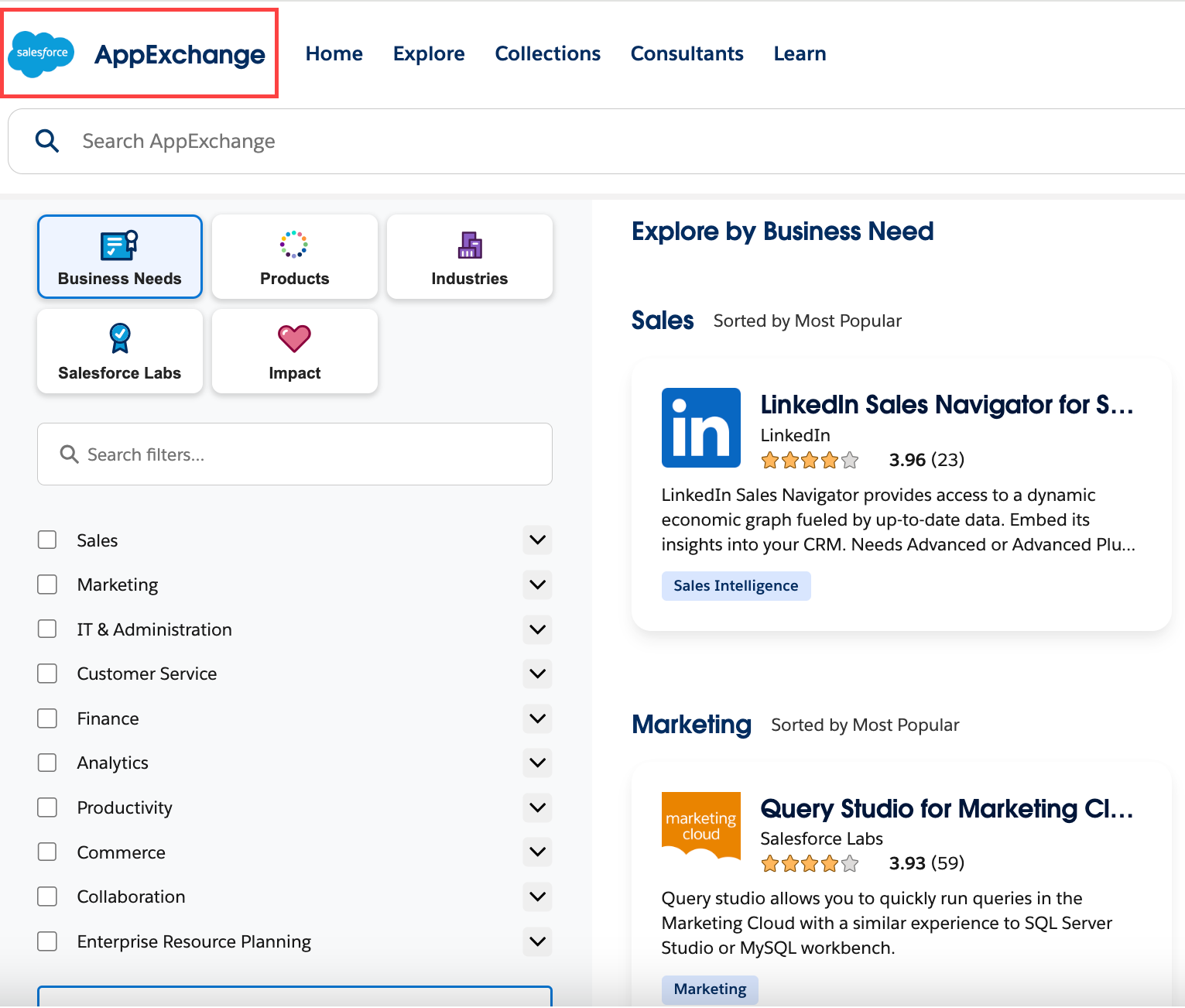Click the AppExchange title text
Screen dimensions: 1185x1008
tap(180, 55)
